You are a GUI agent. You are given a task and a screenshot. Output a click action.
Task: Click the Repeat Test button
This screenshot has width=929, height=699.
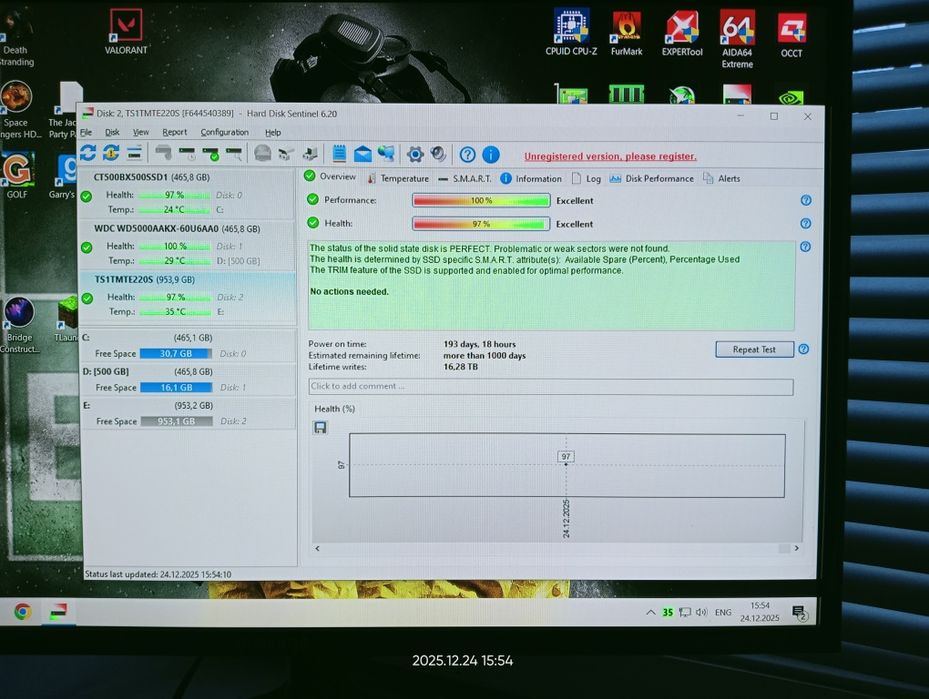point(754,349)
